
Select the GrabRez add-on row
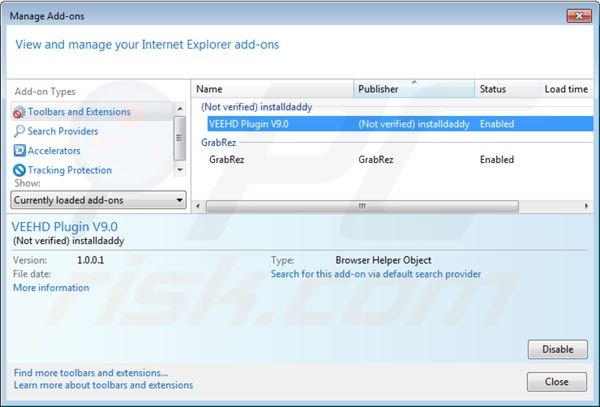click(x=400, y=160)
